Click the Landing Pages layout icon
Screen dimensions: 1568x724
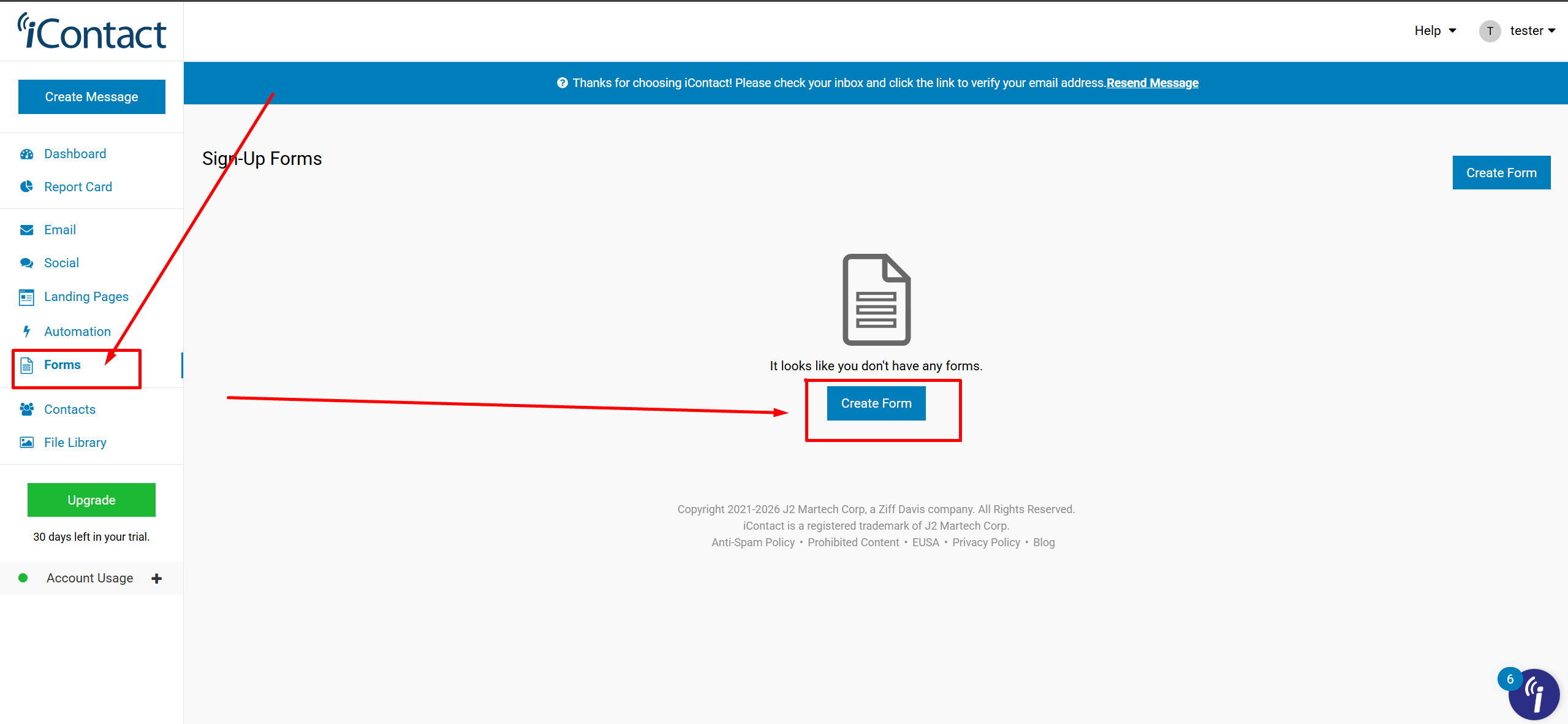[x=26, y=297]
